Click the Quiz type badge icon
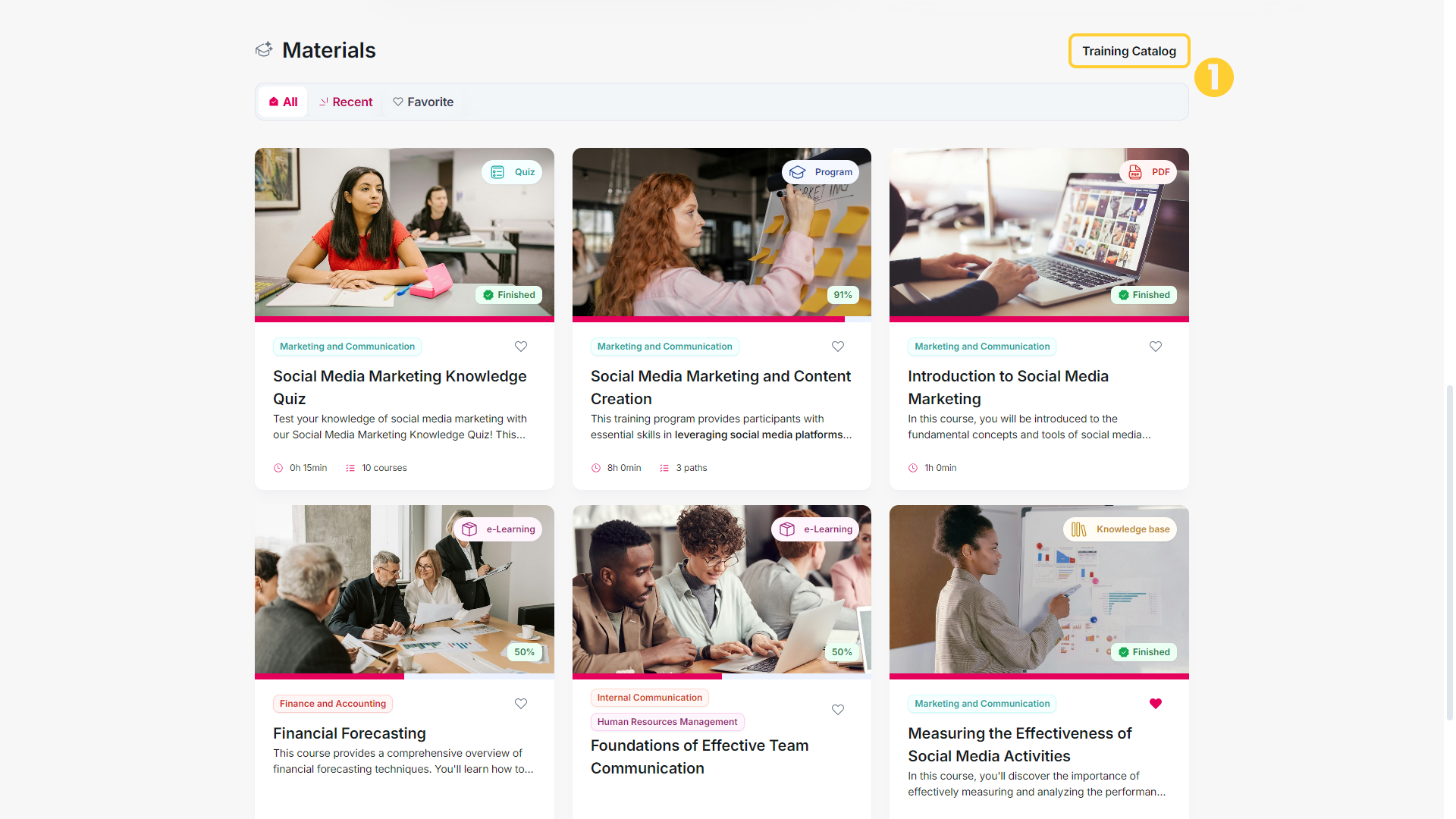Screen dimensions: 1456x819 [497, 172]
